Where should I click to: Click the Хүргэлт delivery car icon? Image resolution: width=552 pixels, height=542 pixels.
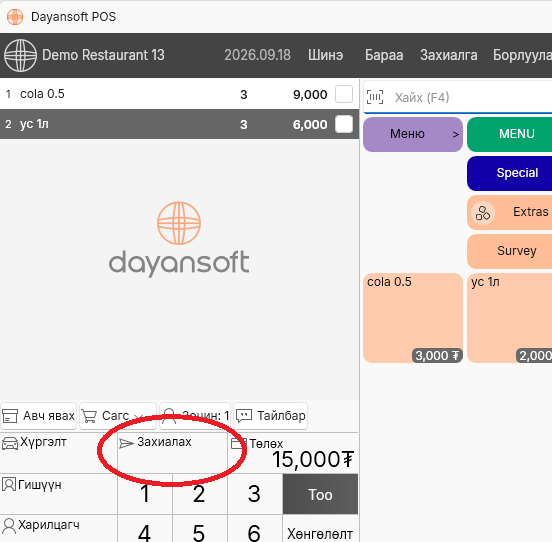click(10, 443)
